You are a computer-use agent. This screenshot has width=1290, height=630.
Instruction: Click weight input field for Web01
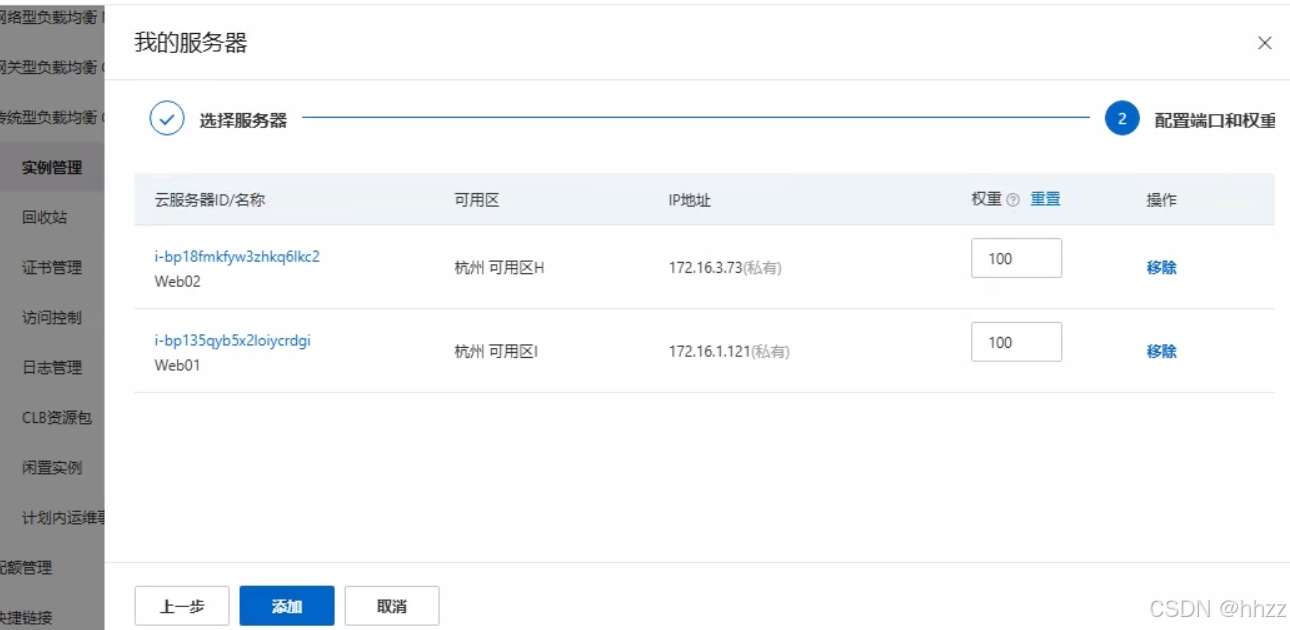1016,342
